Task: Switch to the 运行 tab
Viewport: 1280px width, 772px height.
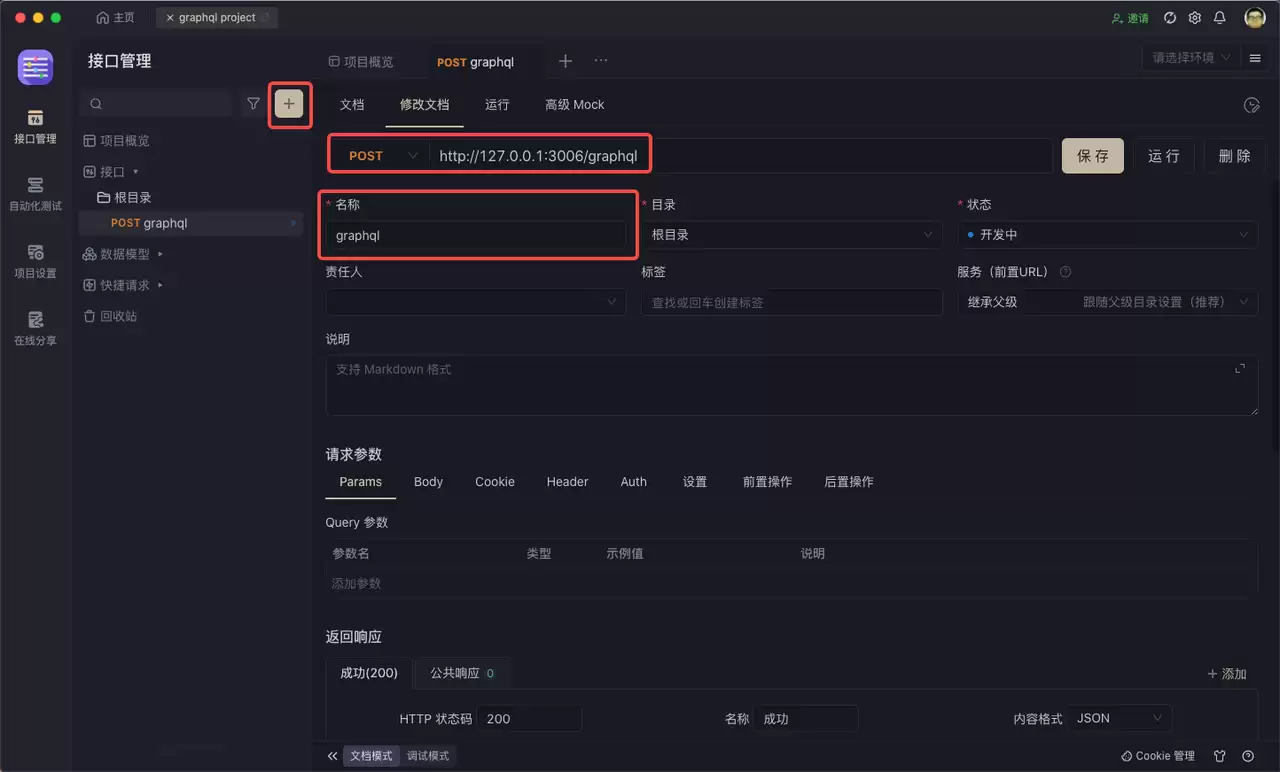Action: point(497,105)
